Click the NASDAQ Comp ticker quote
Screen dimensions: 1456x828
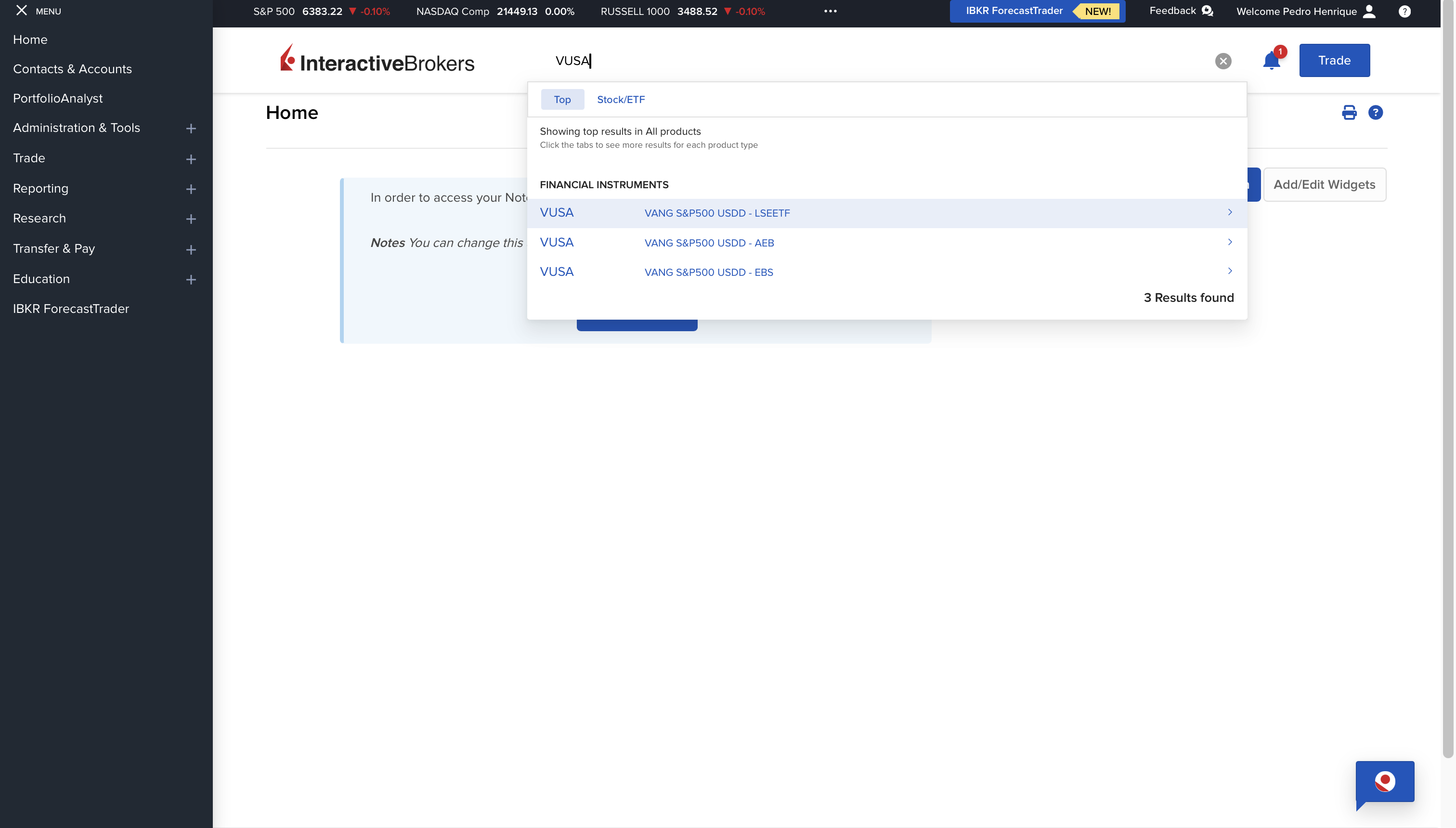pos(495,12)
